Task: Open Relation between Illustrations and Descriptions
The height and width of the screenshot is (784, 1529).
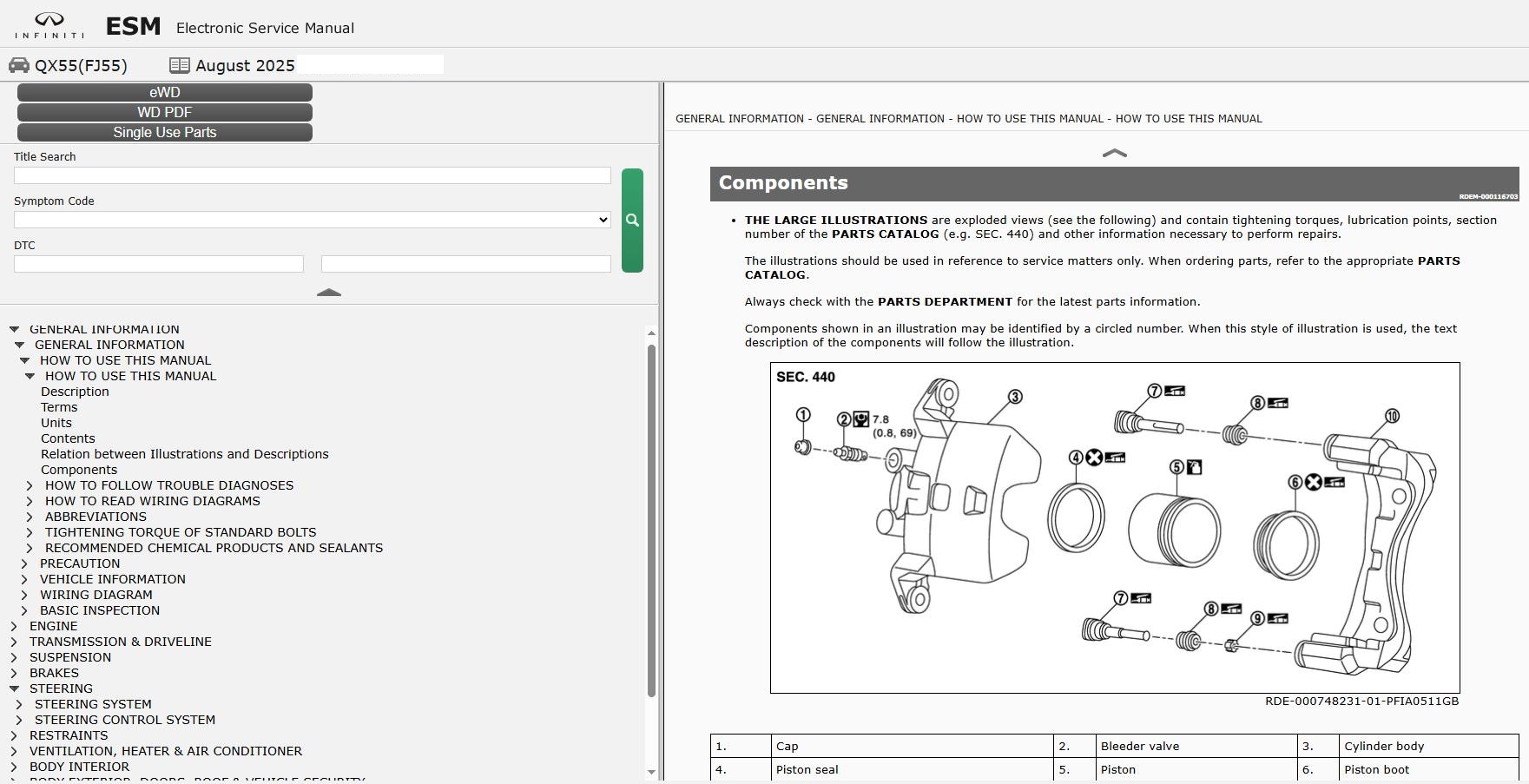Action: click(x=185, y=454)
